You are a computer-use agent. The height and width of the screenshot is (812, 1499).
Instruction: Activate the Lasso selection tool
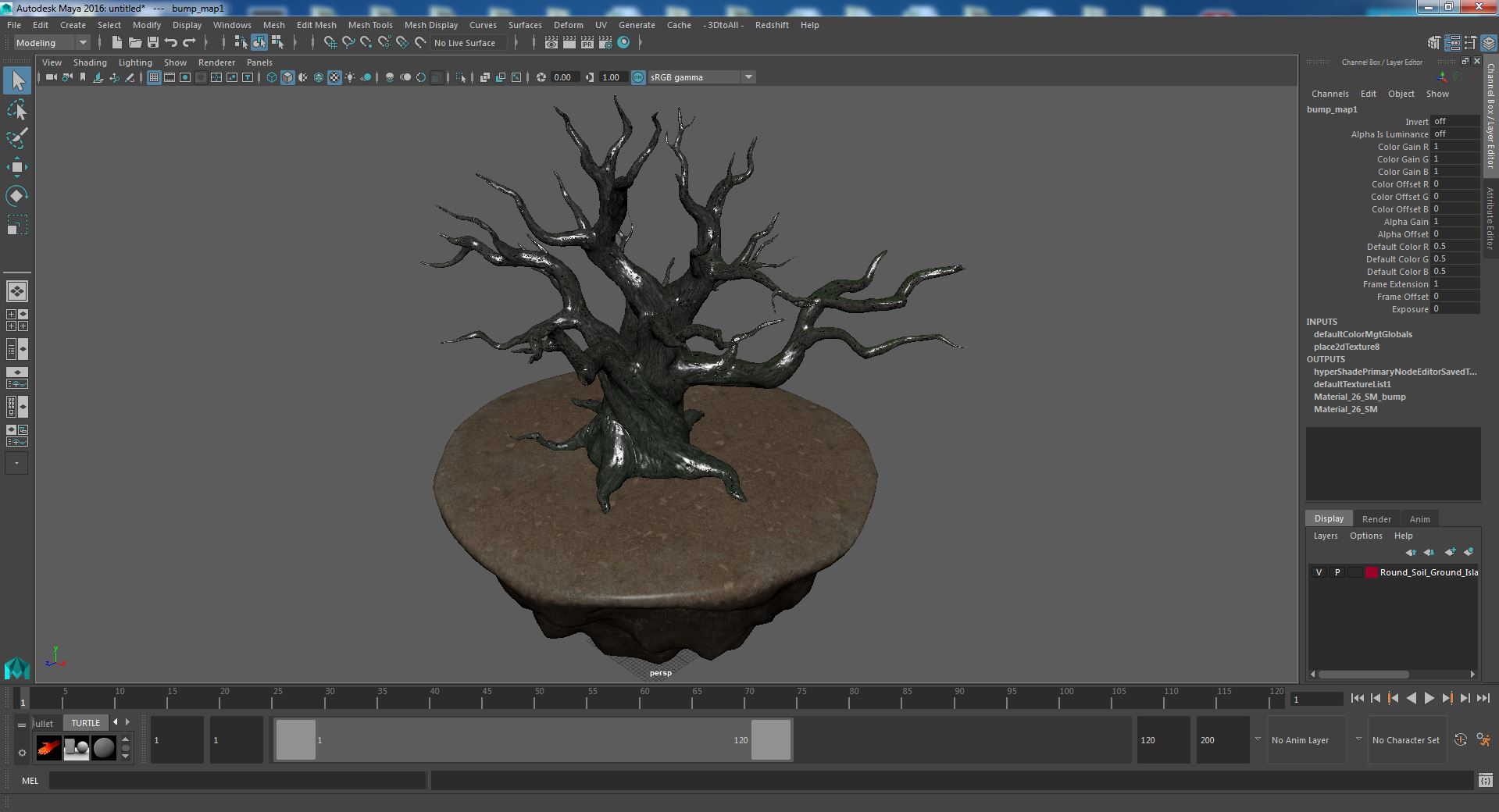point(16,110)
